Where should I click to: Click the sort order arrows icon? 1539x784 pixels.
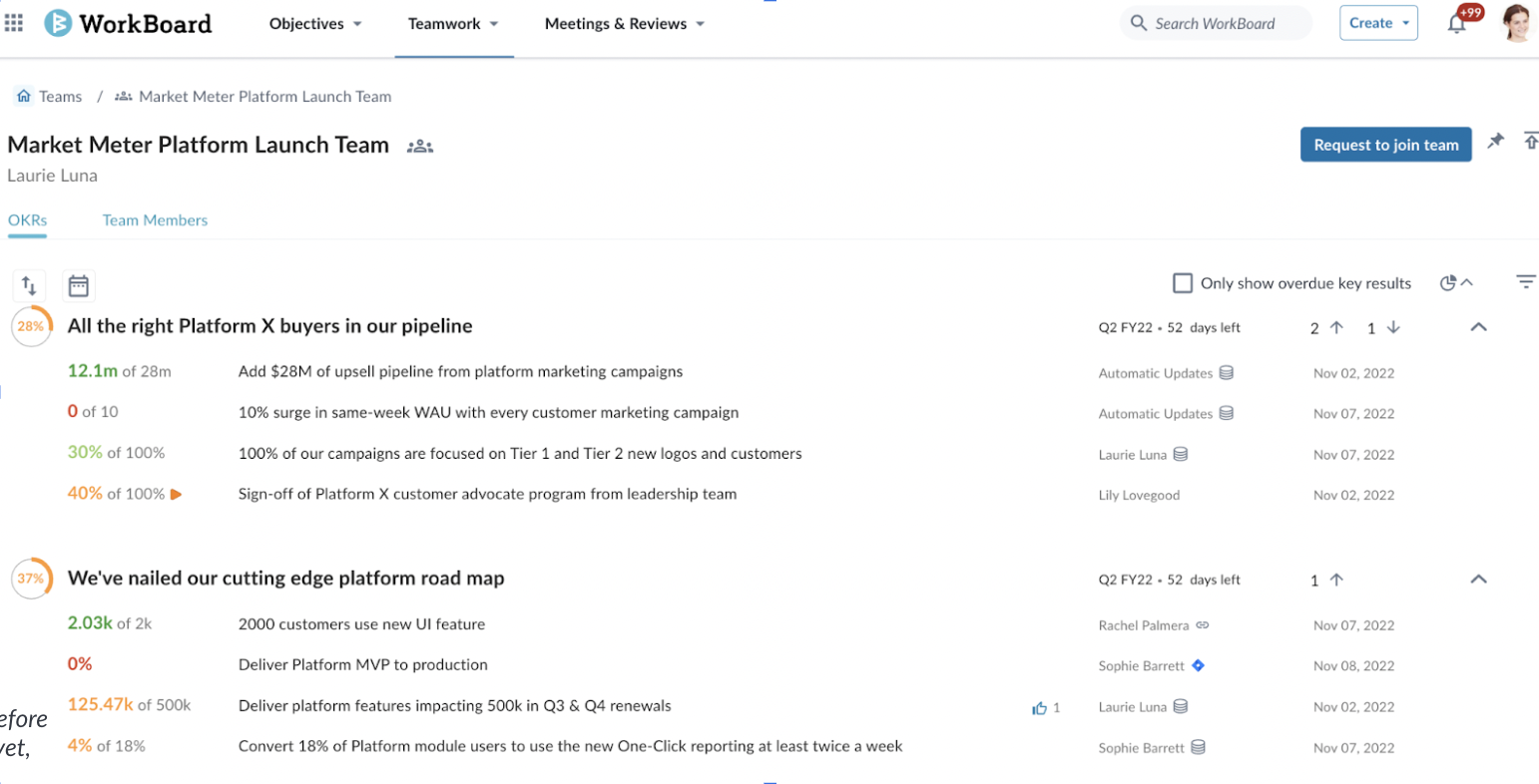point(29,286)
